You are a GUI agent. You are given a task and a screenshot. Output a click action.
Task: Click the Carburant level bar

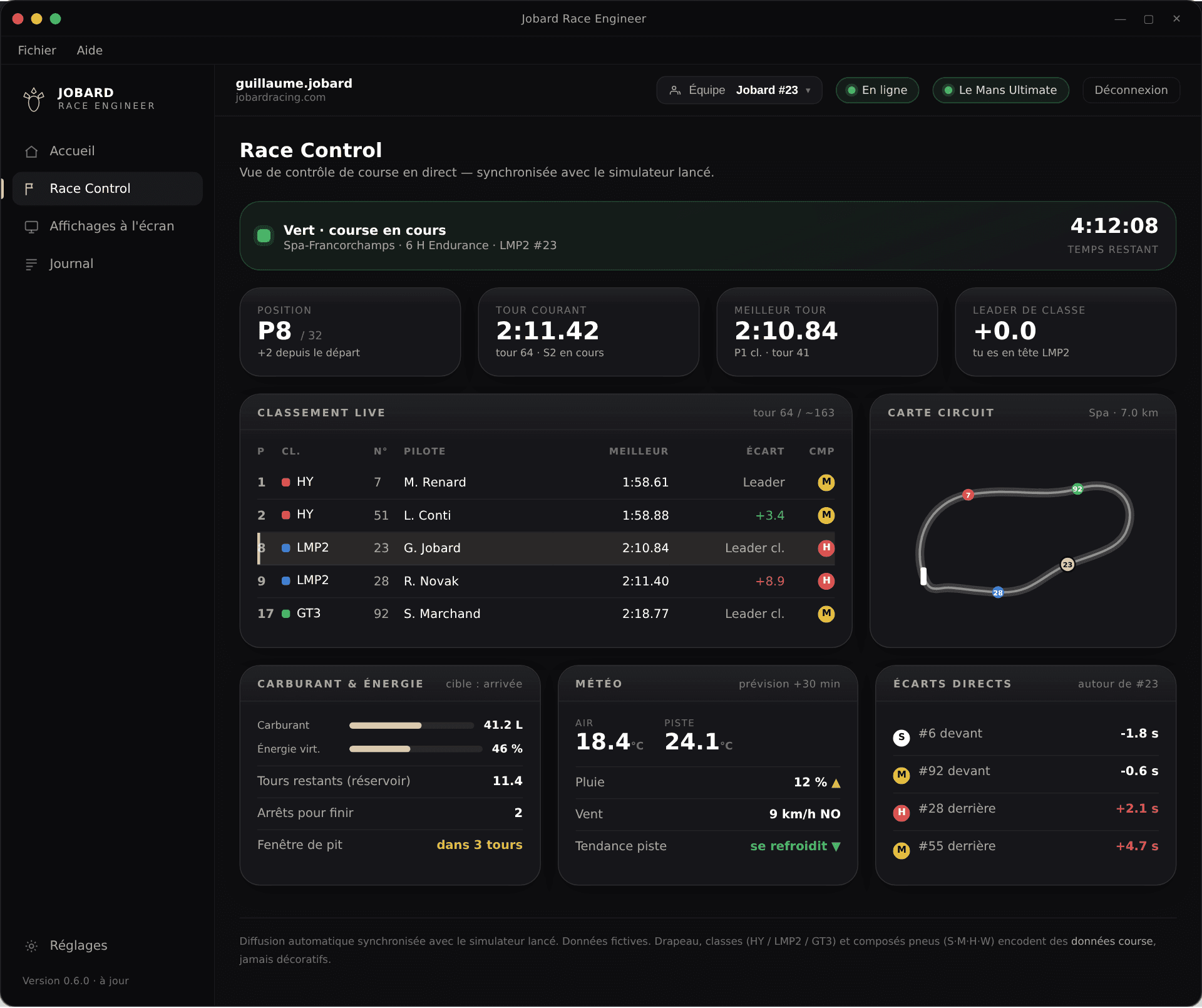(x=411, y=725)
